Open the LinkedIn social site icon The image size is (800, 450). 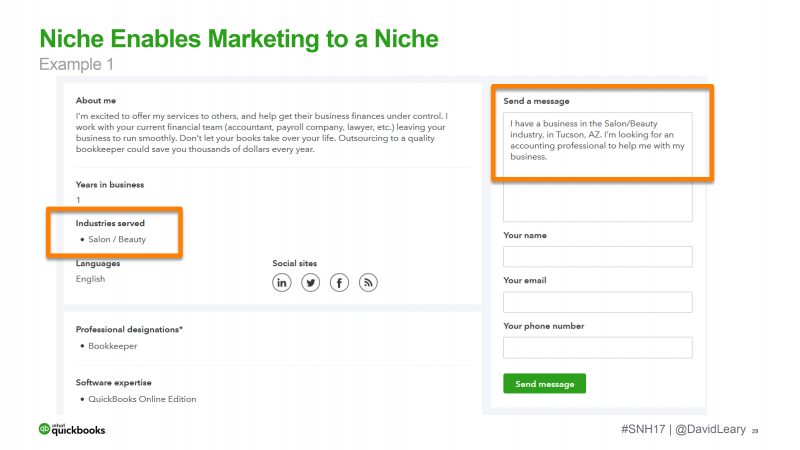pyautogui.click(x=282, y=283)
